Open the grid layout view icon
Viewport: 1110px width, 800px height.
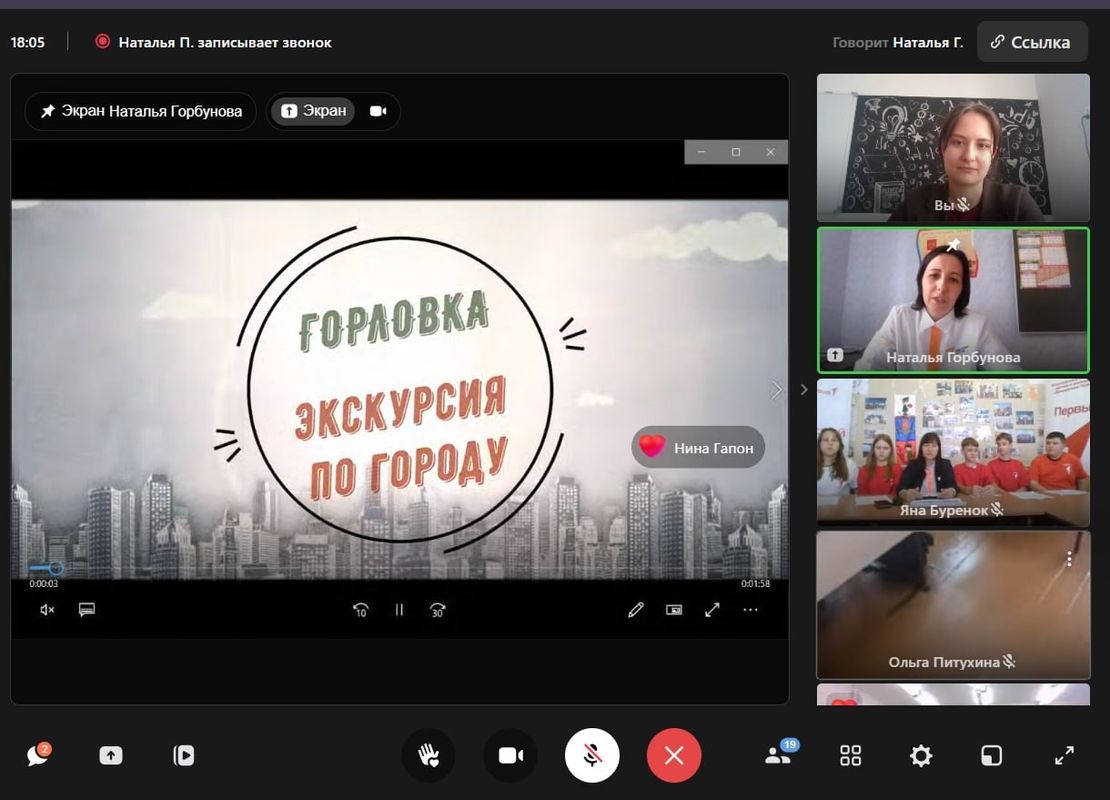tap(850, 755)
